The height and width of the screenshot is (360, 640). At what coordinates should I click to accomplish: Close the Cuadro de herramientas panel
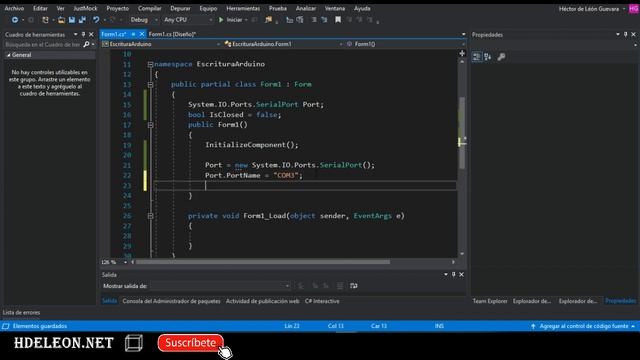click(x=91, y=35)
